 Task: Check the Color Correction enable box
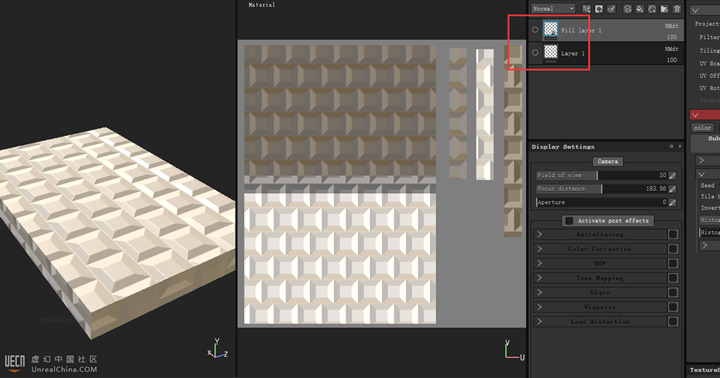(x=673, y=249)
